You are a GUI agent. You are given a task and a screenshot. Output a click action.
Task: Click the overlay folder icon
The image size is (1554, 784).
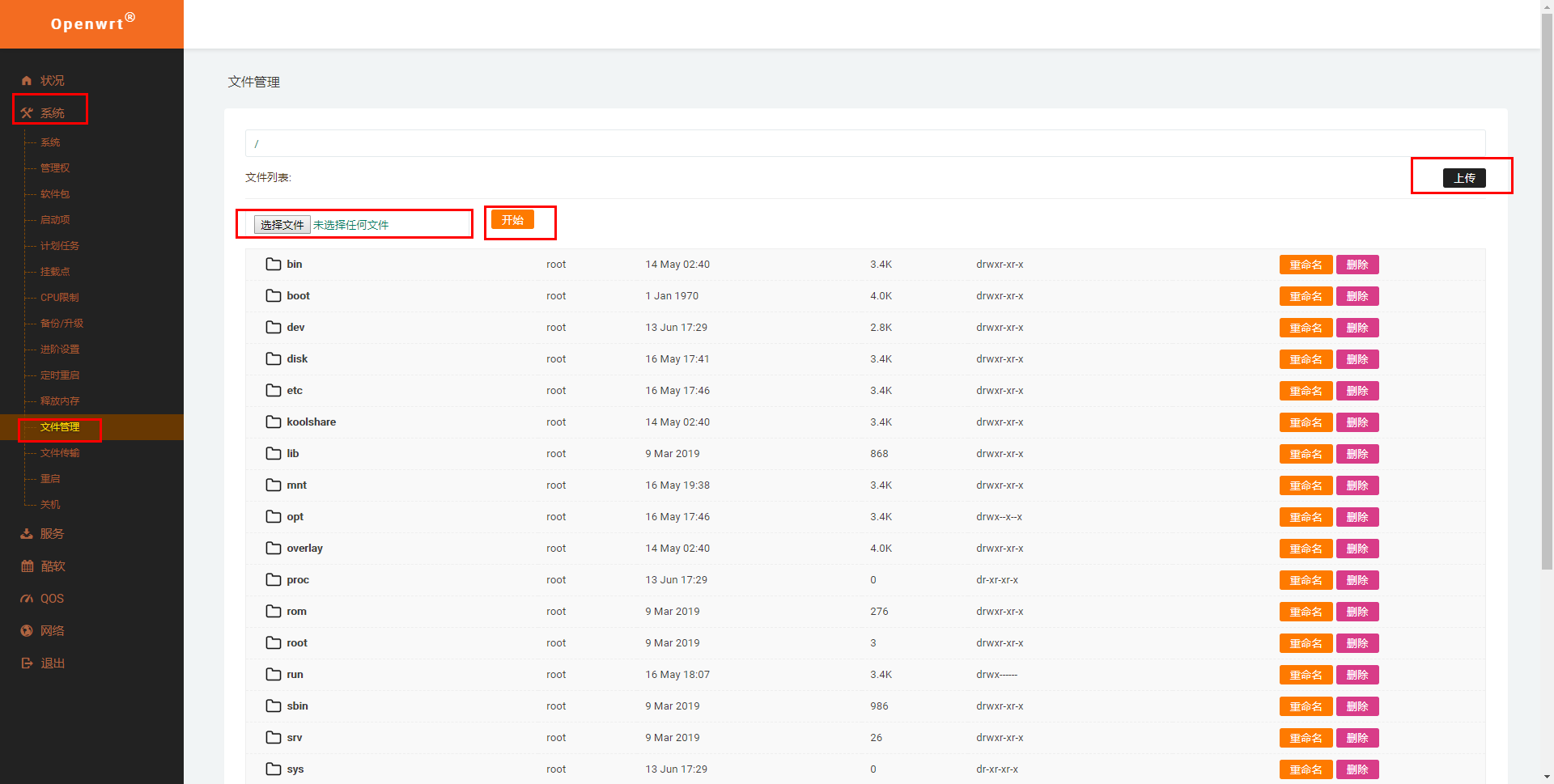274,548
